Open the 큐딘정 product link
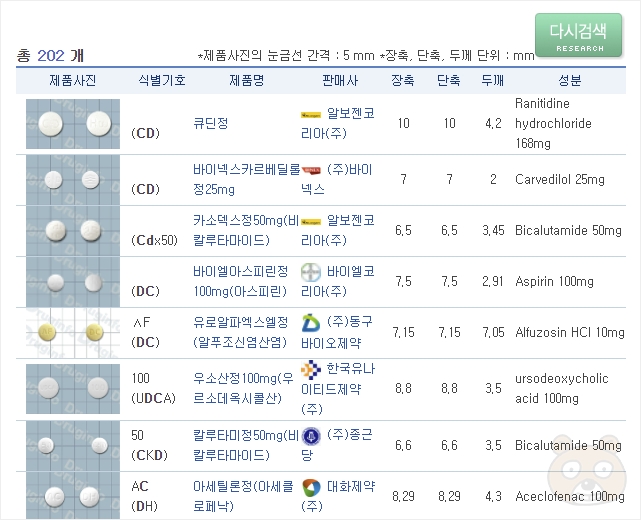This screenshot has height=520, width=641. pos(211,123)
